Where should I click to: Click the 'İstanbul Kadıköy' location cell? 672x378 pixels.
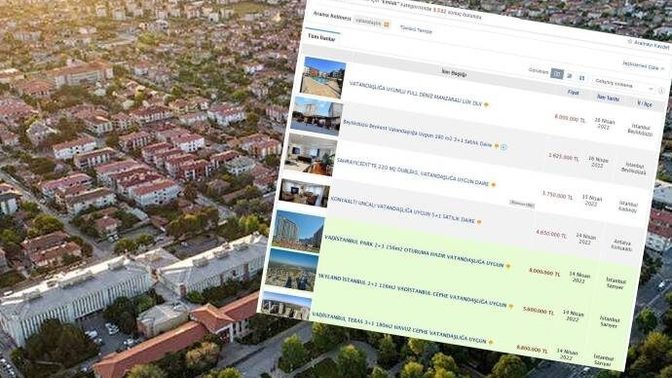(628, 207)
